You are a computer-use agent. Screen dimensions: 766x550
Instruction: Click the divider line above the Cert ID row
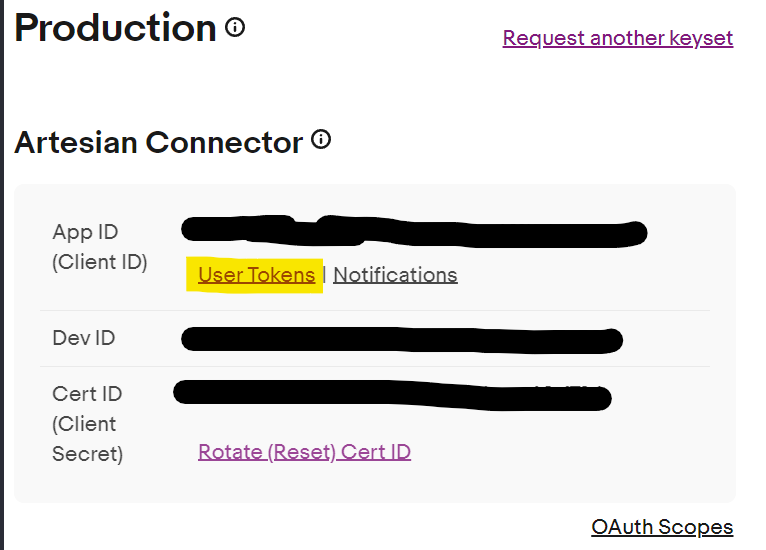point(375,366)
